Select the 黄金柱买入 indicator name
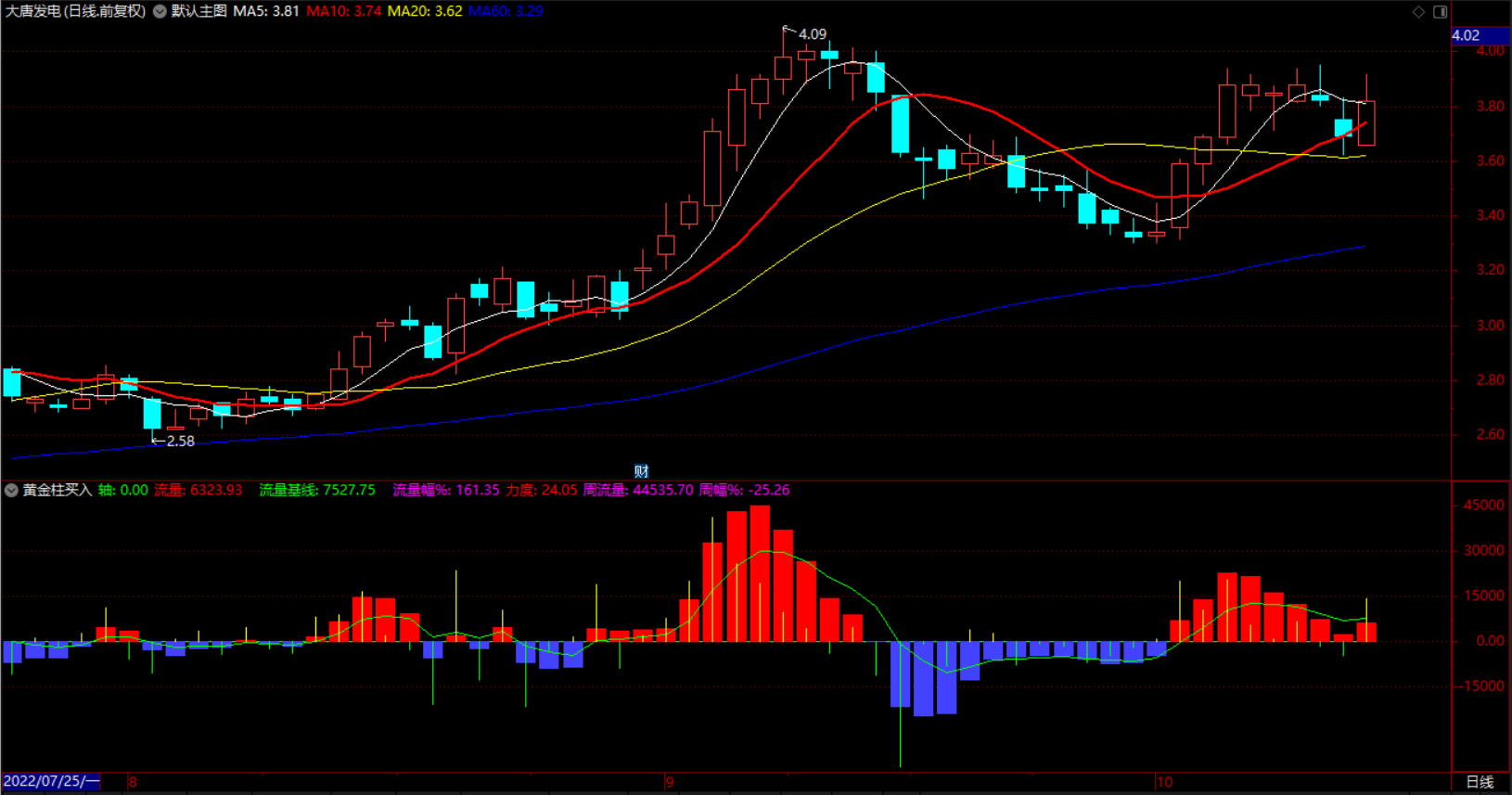Viewport: 1512px width, 795px height. point(58,490)
